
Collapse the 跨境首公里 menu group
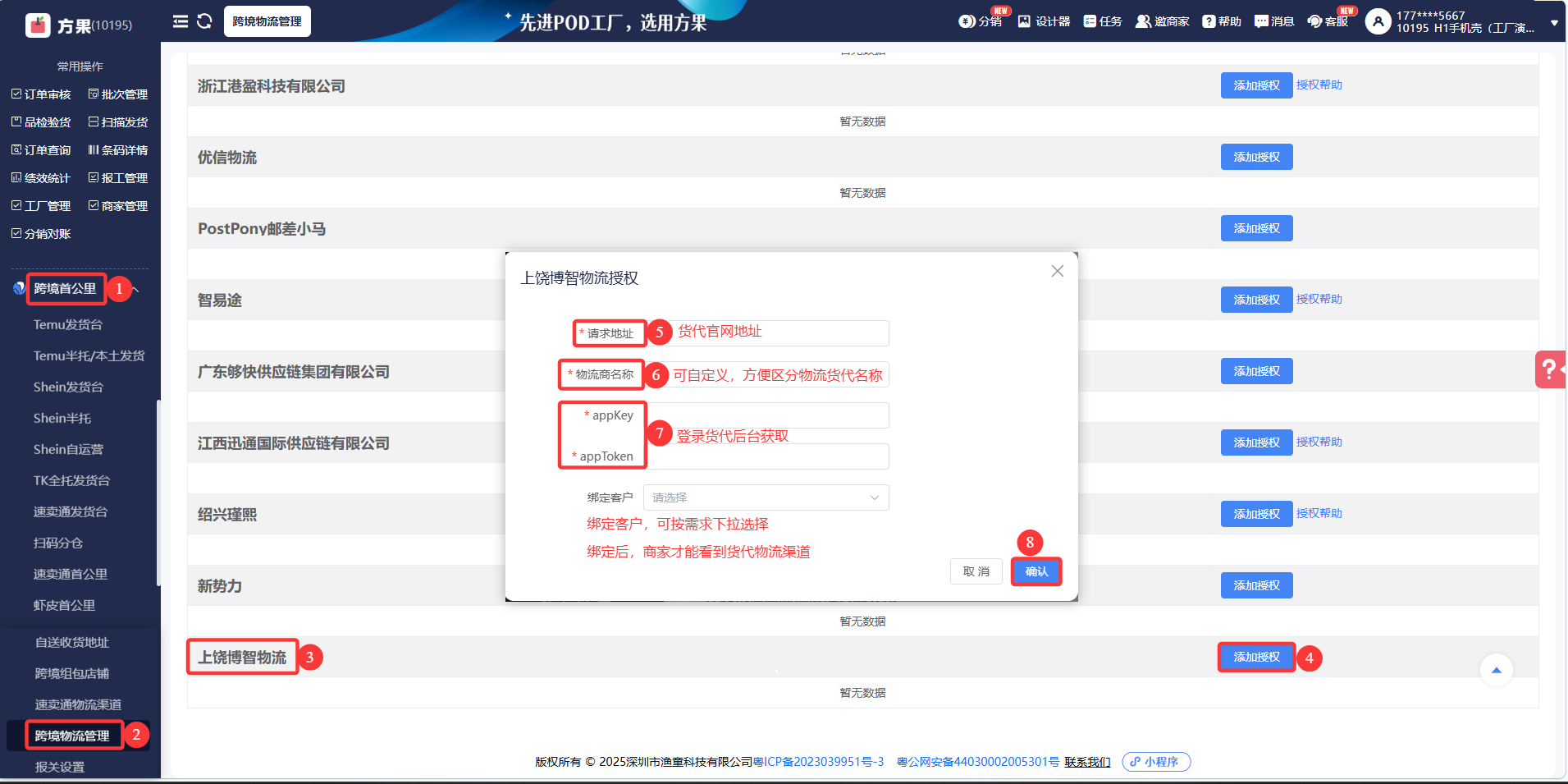tap(135, 289)
